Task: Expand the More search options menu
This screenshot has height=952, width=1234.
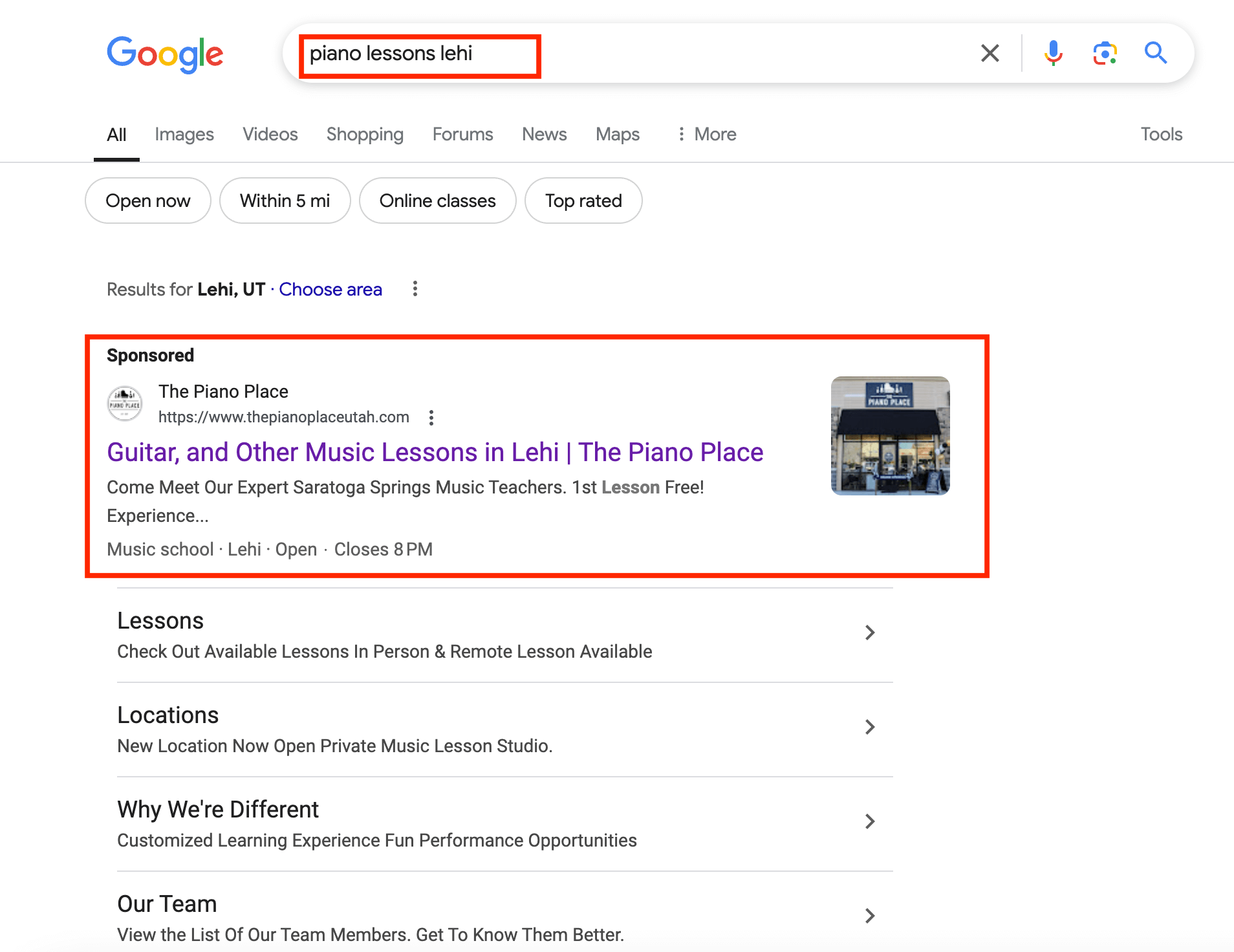Action: pyautogui.click(x=706, y=135)
